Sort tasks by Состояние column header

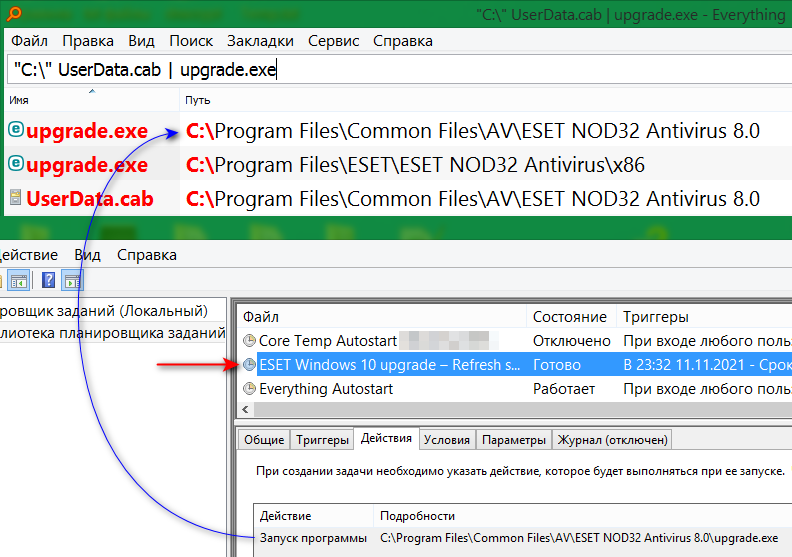tap(571, 317)
